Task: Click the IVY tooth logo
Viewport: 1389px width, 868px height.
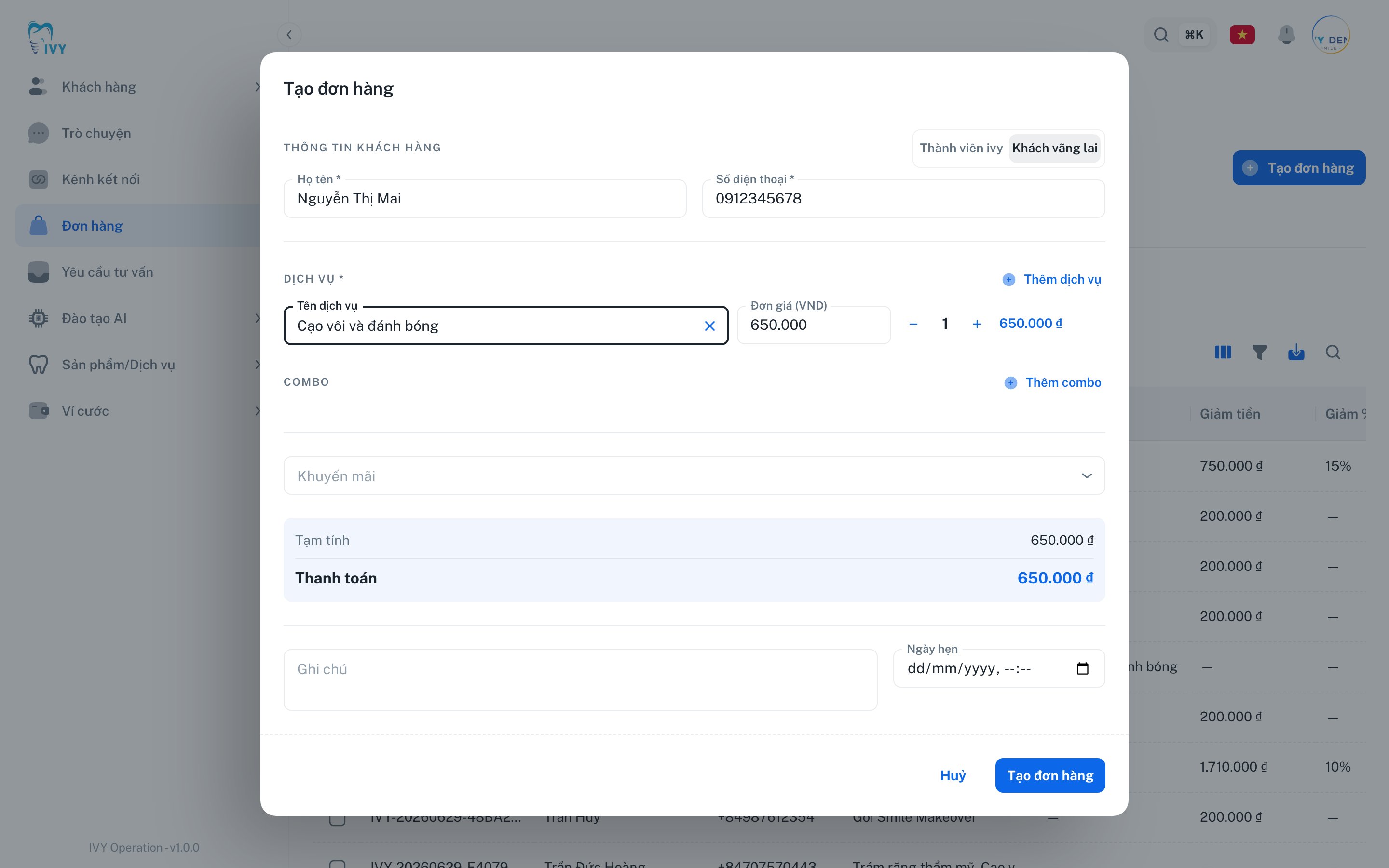Action: coord(47,38)
